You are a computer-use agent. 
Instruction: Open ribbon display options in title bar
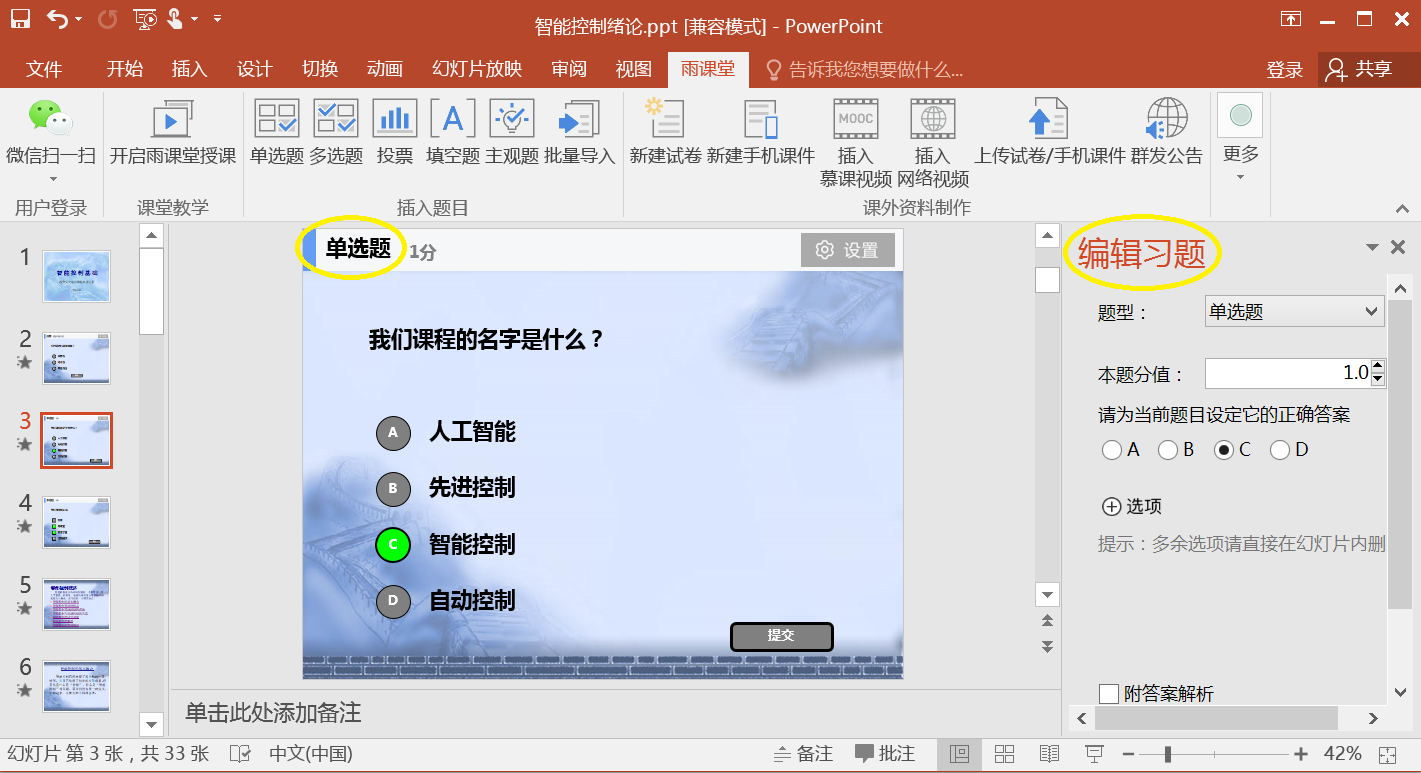click(1292, 19)
